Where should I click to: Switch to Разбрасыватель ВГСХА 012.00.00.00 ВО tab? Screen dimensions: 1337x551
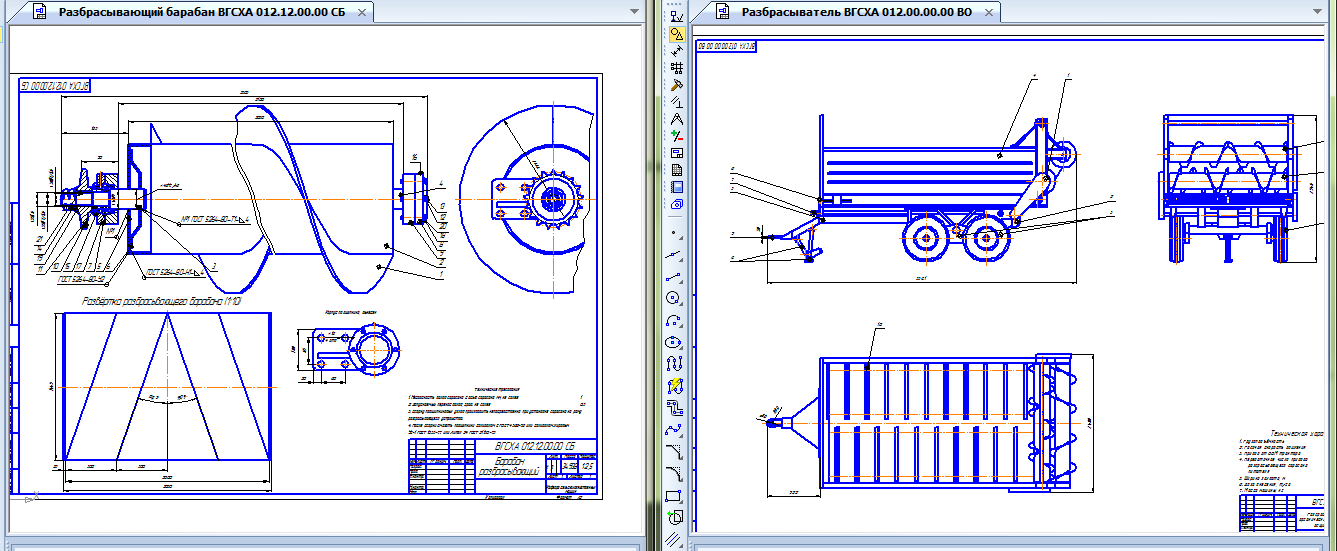coord(855,13)
